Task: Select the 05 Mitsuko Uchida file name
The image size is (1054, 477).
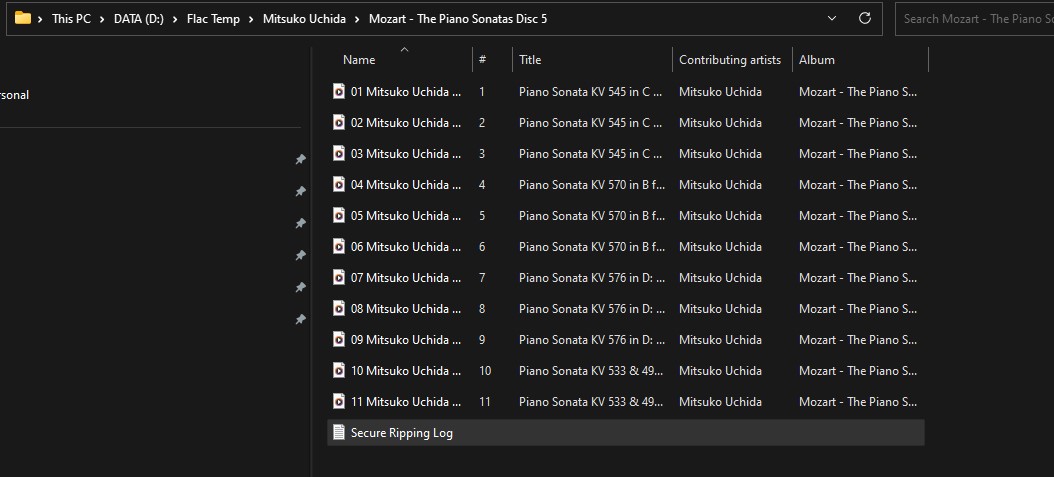Action: pyautogui.click(x=405, y=215)
